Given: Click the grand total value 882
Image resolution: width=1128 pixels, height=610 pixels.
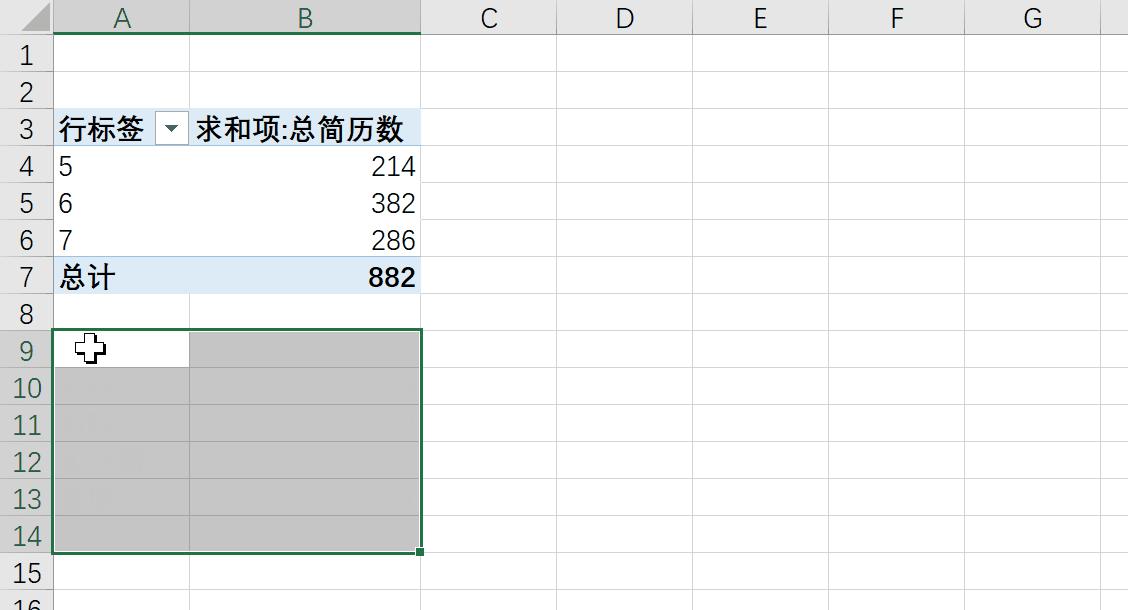Looking at the screenshot, I should (304, 276).
